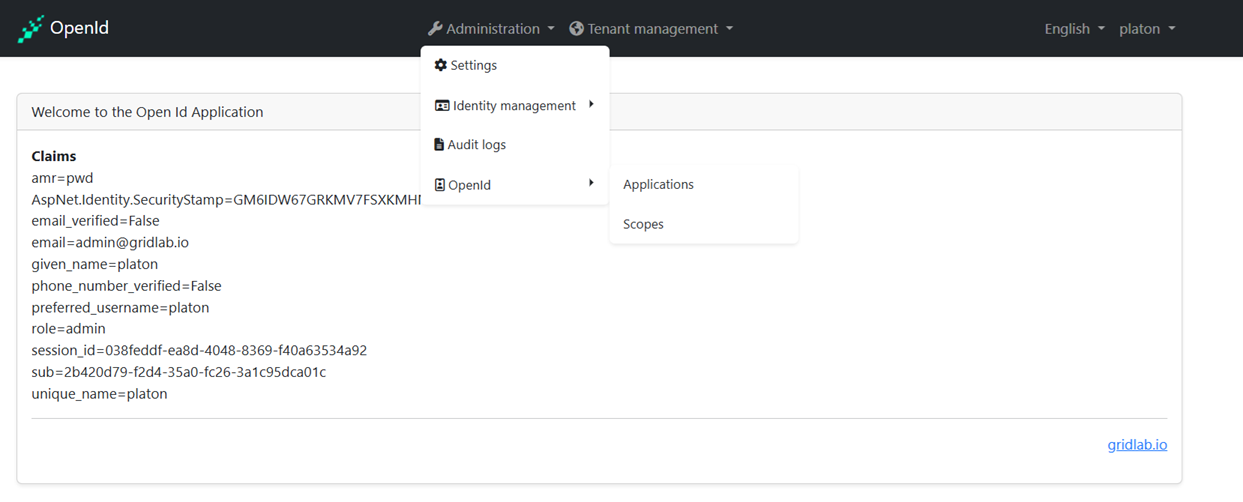Open the platon user account dropdown
The width and height of the screenshot is (1243, 502).
tap(1146, 29)
